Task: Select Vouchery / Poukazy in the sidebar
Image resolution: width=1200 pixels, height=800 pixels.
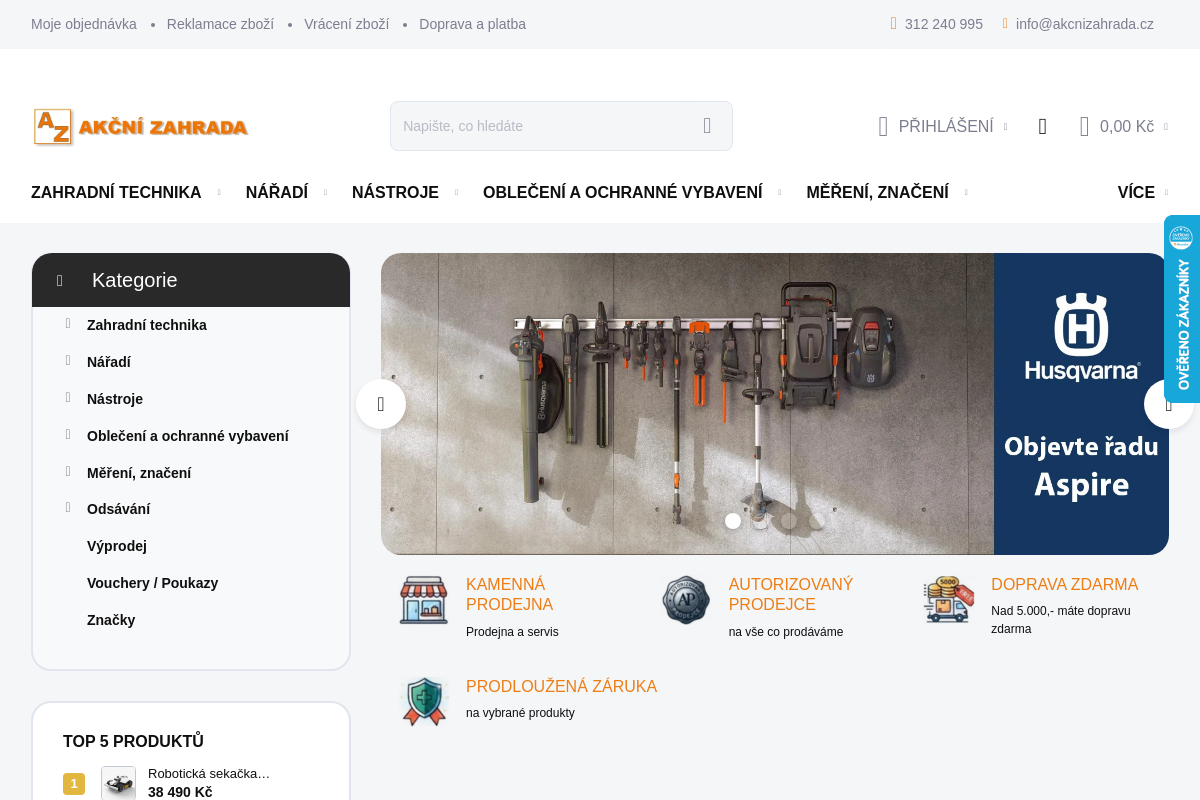Action: pyautogui.click(x=152, y=583)
